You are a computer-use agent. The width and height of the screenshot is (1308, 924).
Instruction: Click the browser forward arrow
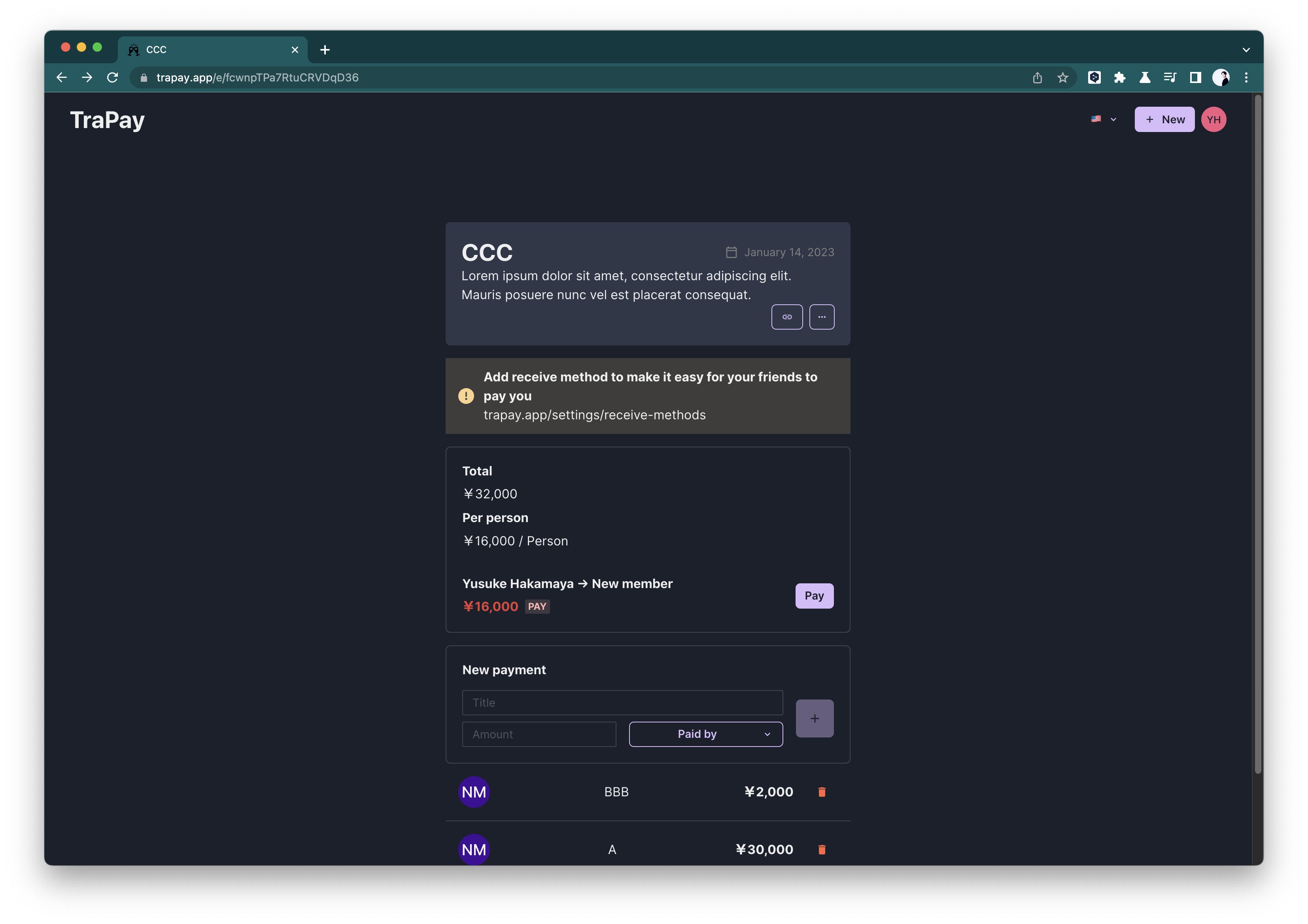pyautogui.click(x=87, y=77)
